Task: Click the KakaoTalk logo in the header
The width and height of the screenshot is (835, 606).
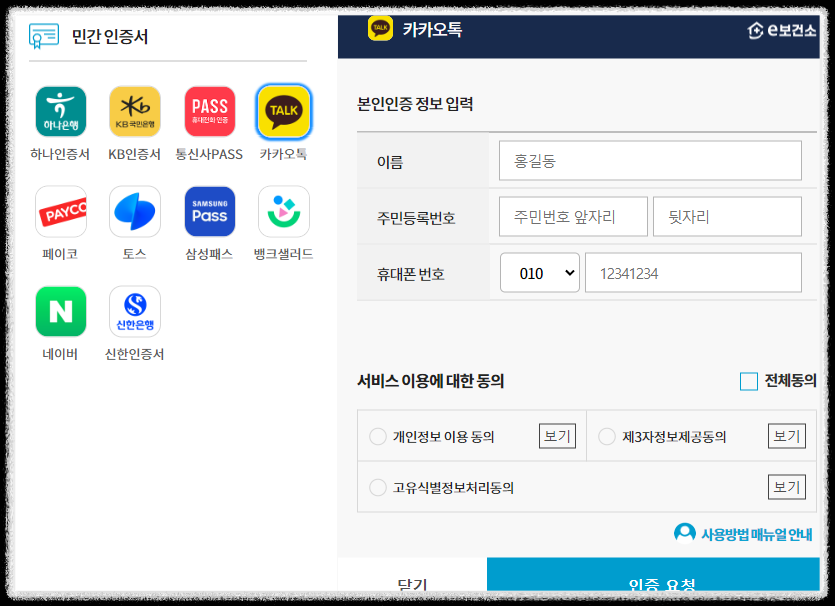Action: click(380, 28)
